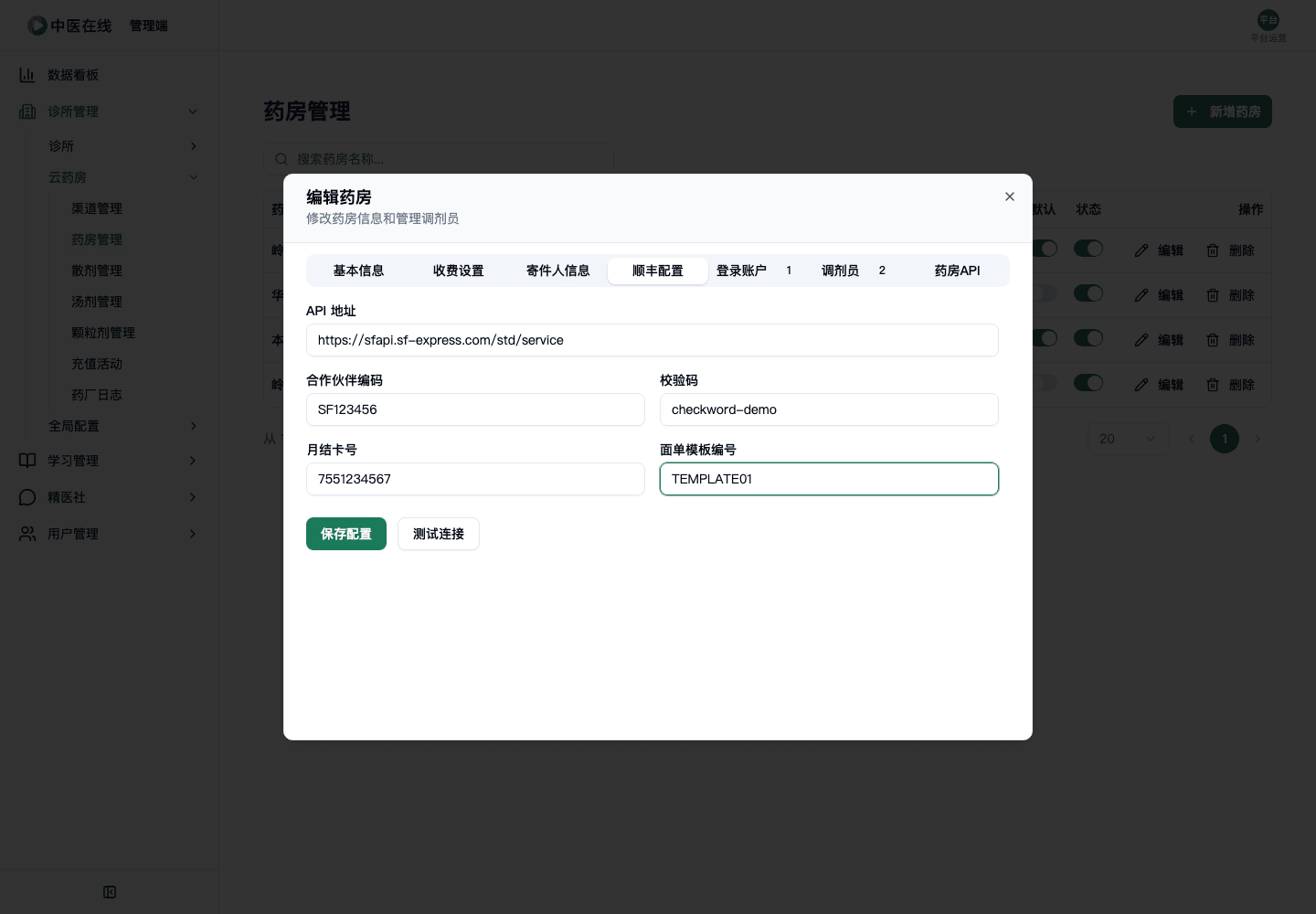
Task: Click the 保存配置 button
Action: pyautogui.click(x=346, y=534)
